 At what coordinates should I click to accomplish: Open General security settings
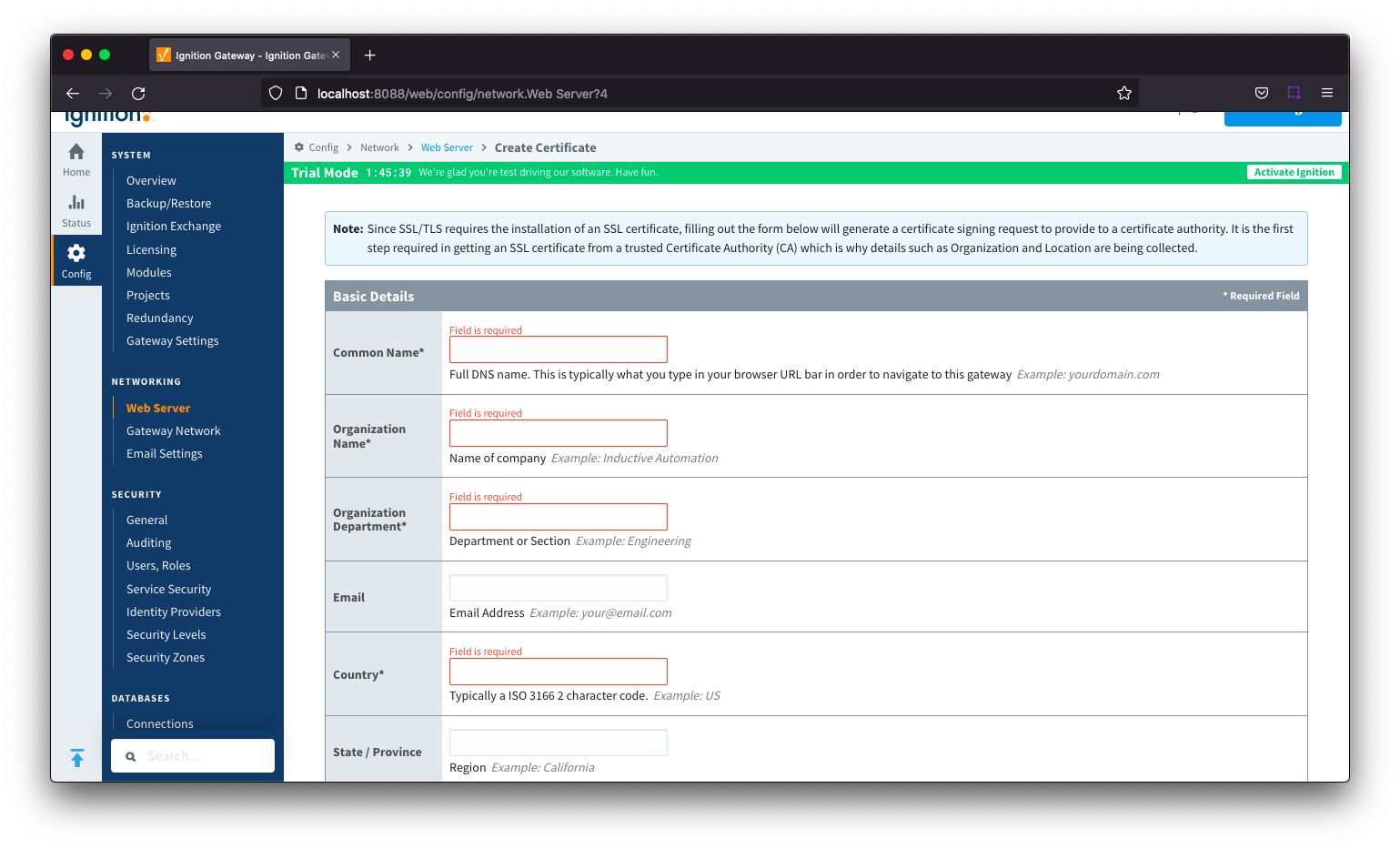147,520
